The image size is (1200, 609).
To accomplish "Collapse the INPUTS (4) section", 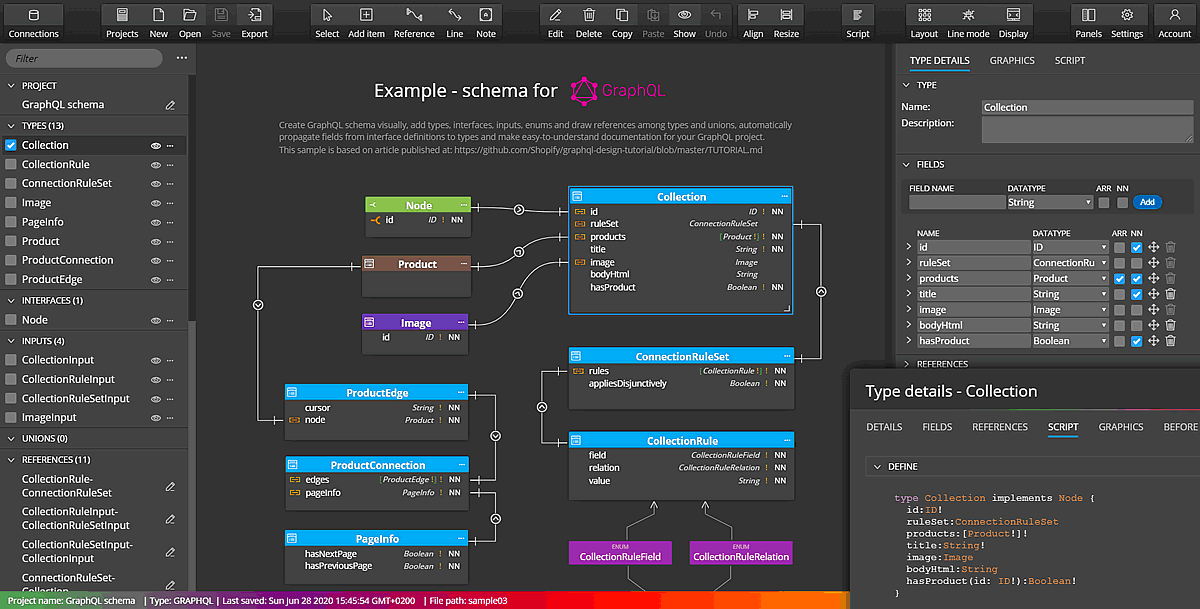I will pyautogui.click(x=11, y=341).
